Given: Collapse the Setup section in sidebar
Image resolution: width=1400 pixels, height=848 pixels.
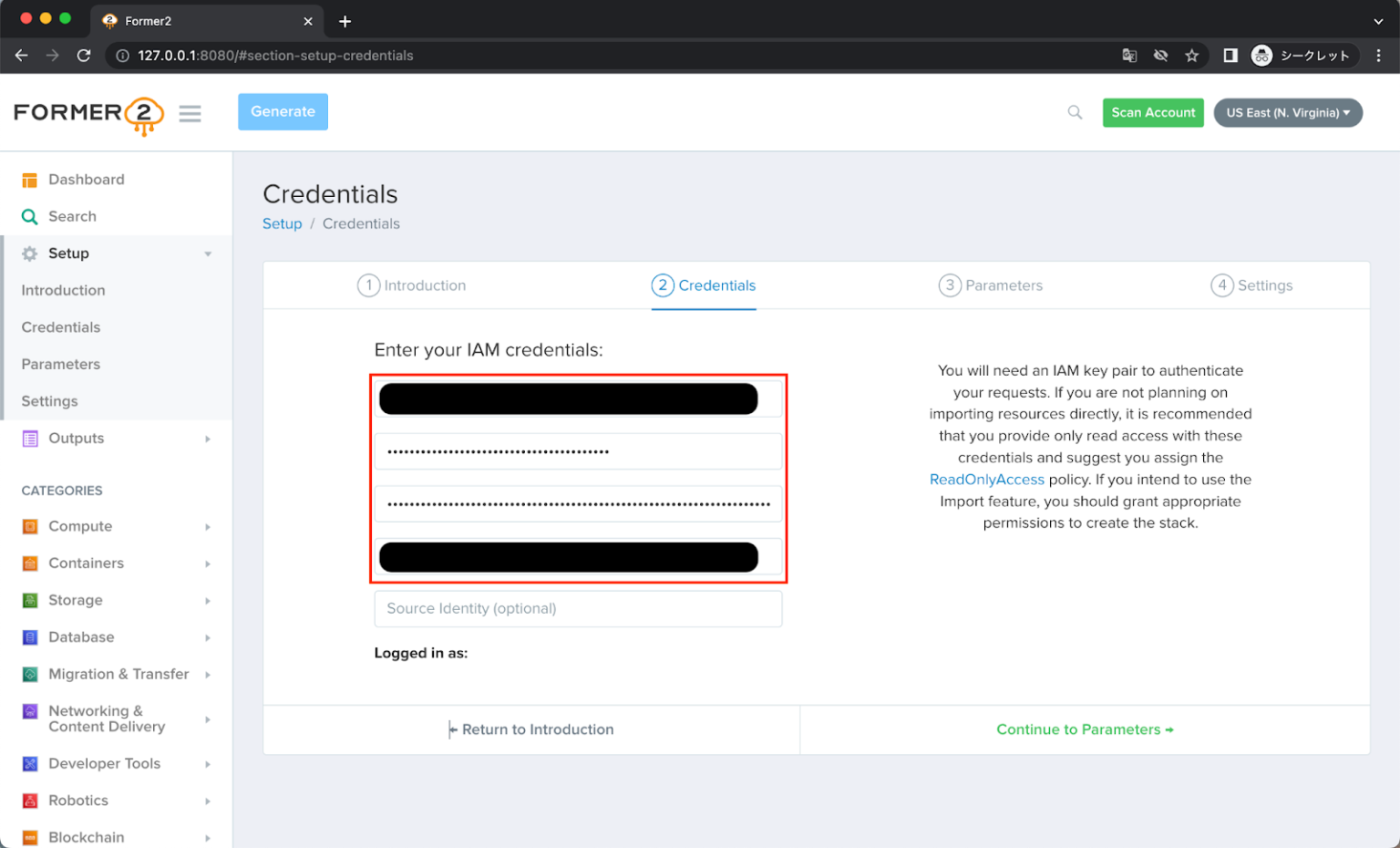Looking at the screenshot, I should (208, 253).
